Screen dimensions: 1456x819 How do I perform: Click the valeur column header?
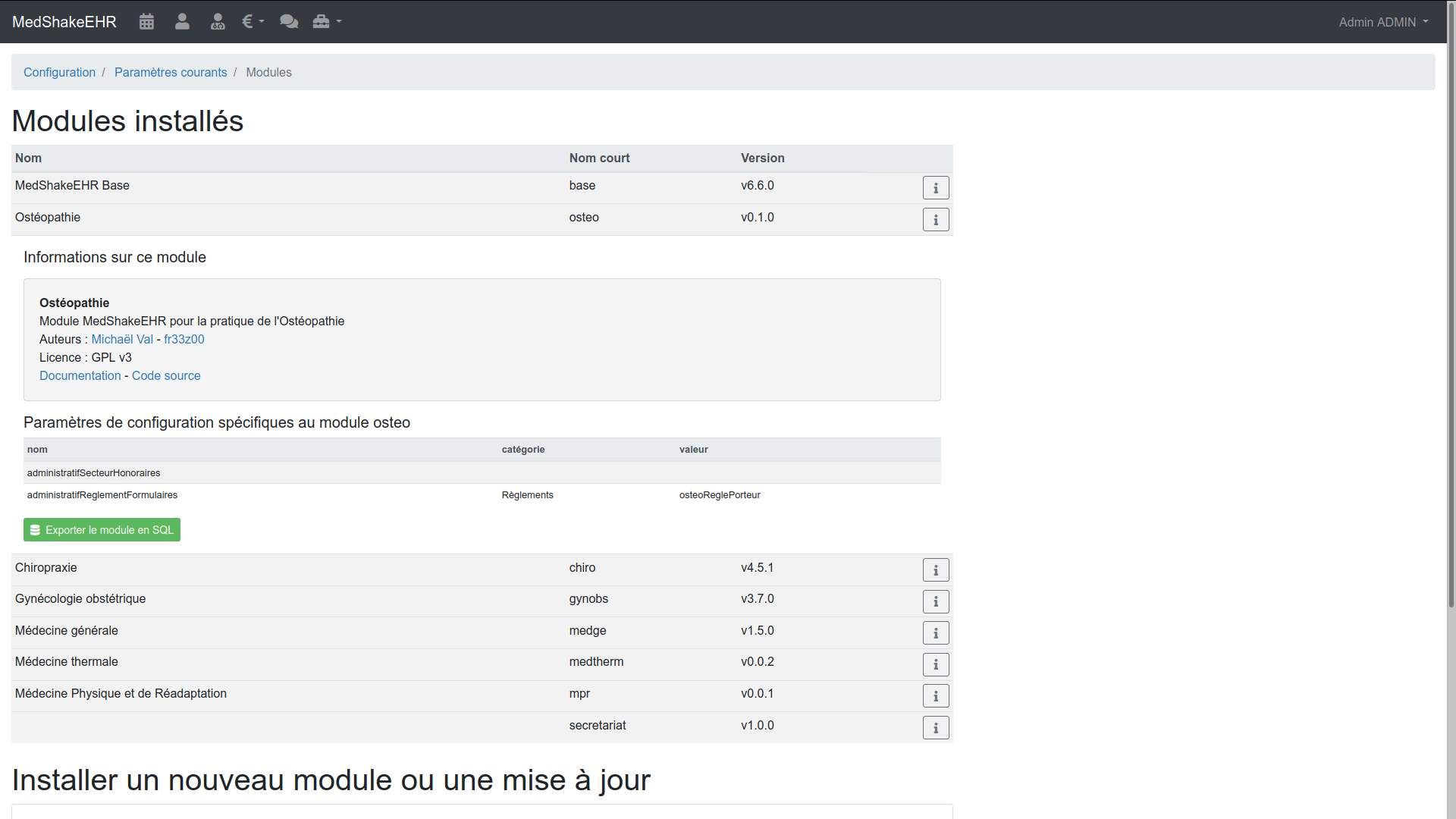pos(693,449)
